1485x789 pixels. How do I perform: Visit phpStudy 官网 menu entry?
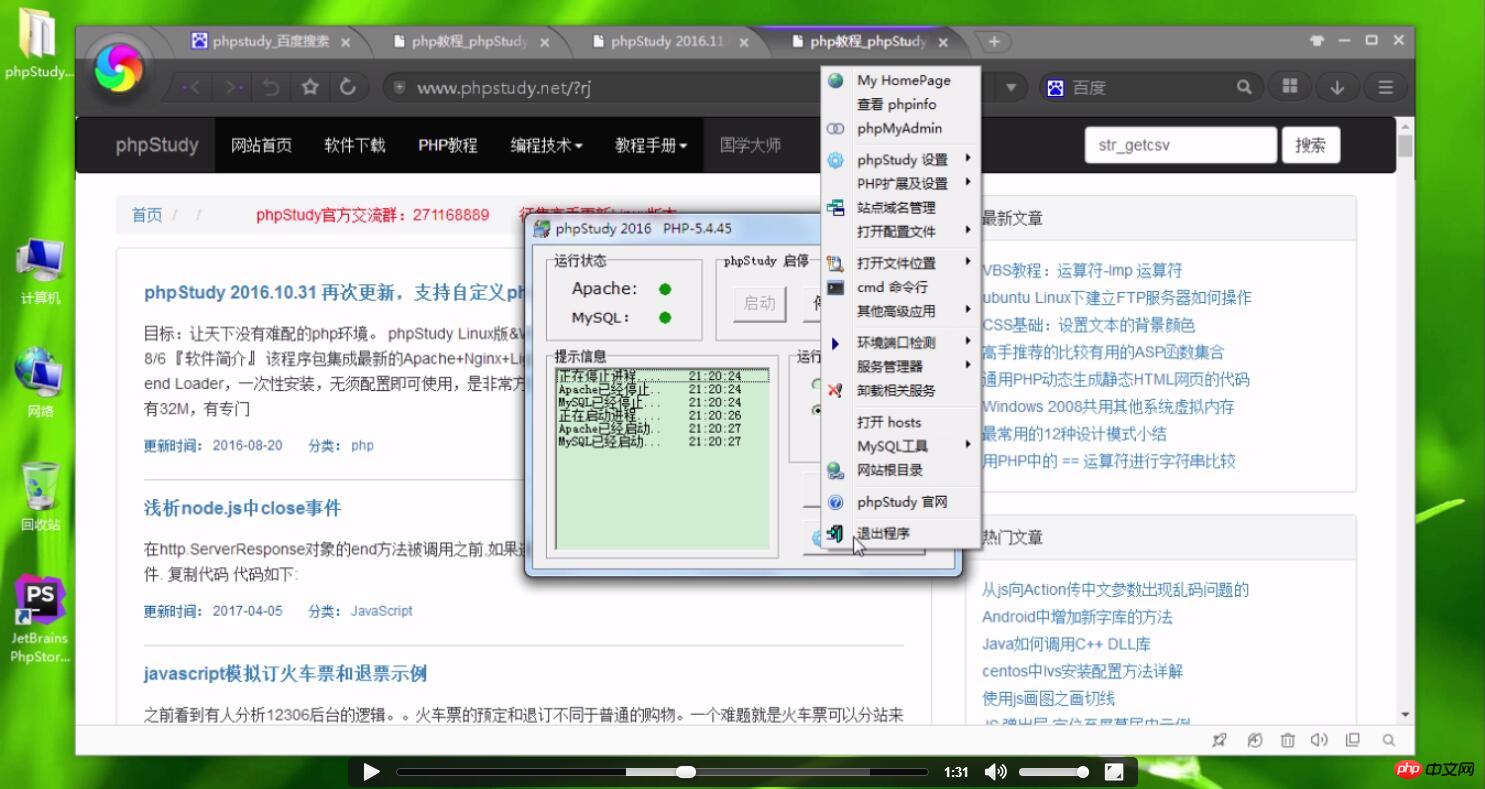pos(900,502)
